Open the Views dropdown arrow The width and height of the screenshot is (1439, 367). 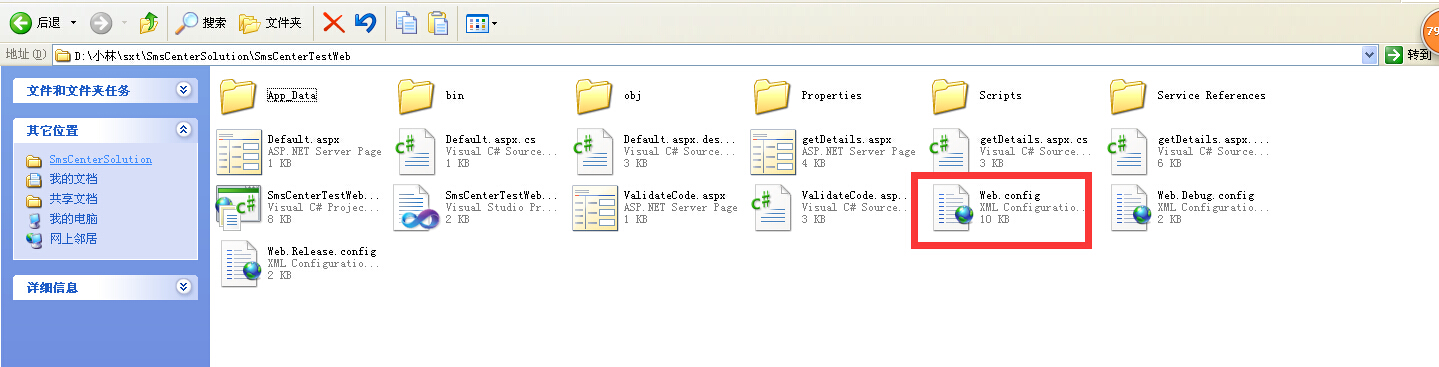(x=494, y=22)
